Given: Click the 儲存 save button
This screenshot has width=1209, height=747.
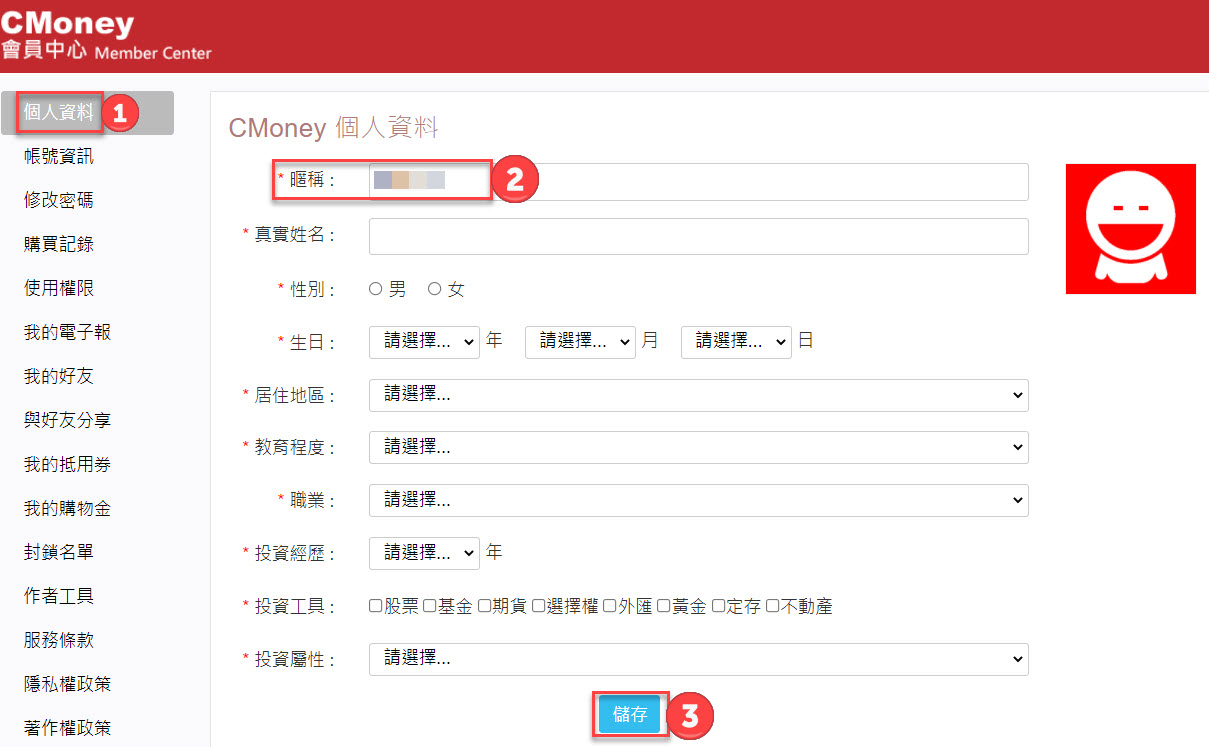Looking at the screenshot, I should [630, 715].
